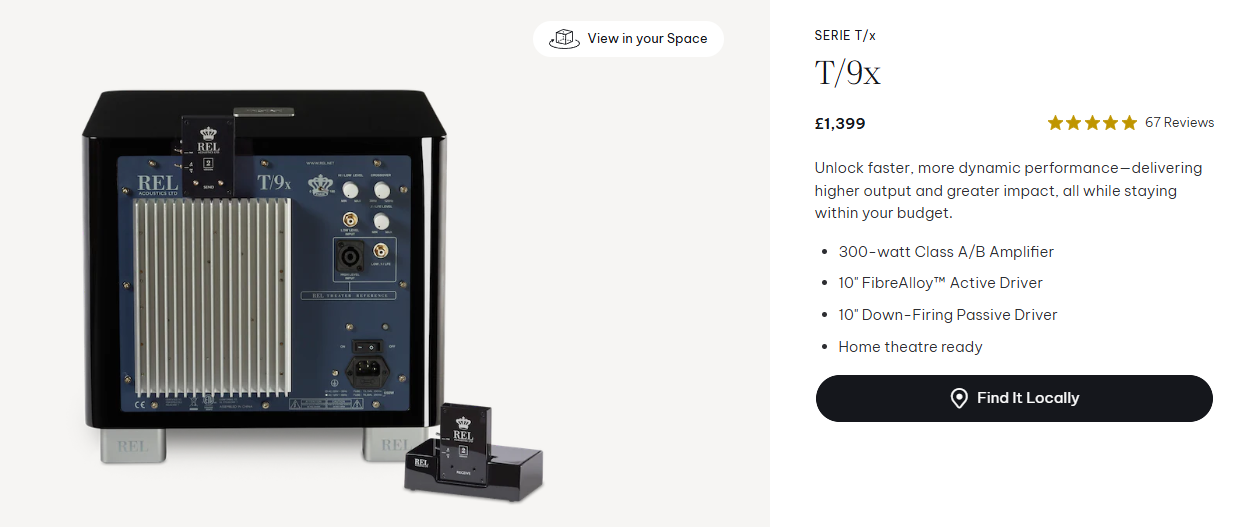Click the T/9x product title
This screenshot has height=527, width=1247.
click(847, 74)
